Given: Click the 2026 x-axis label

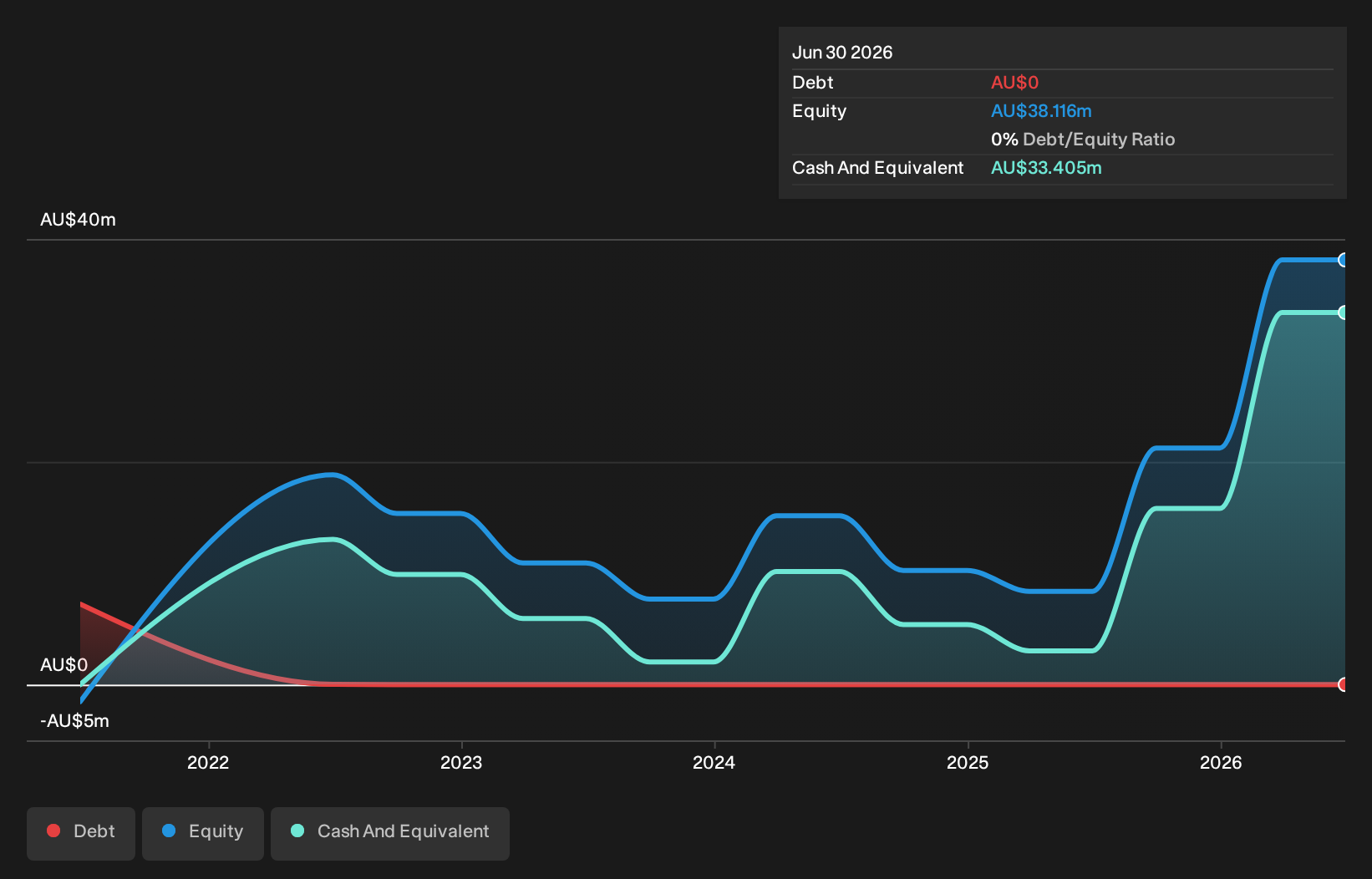Looking at the screenshot, I should coord(1221,762).
